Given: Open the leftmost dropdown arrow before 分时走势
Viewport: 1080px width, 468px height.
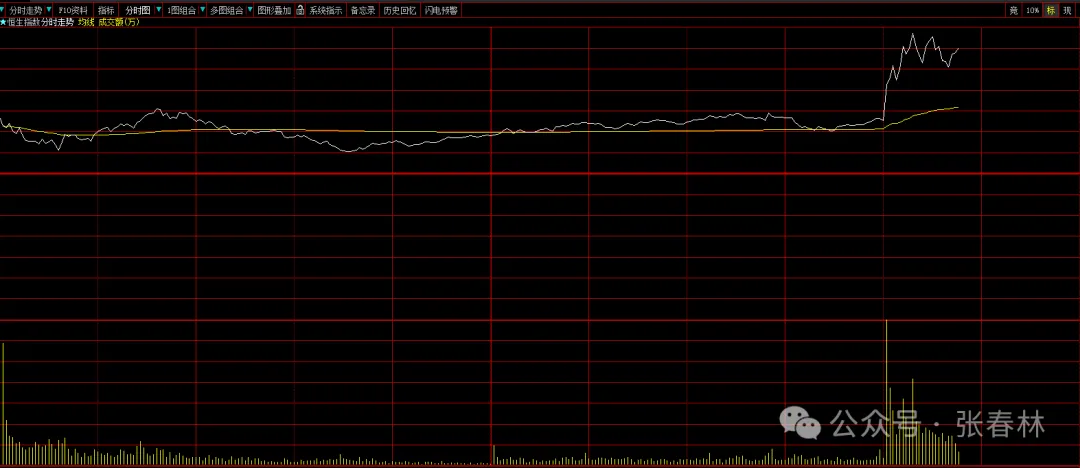Looking at the screenshot, I should point(1,10).
